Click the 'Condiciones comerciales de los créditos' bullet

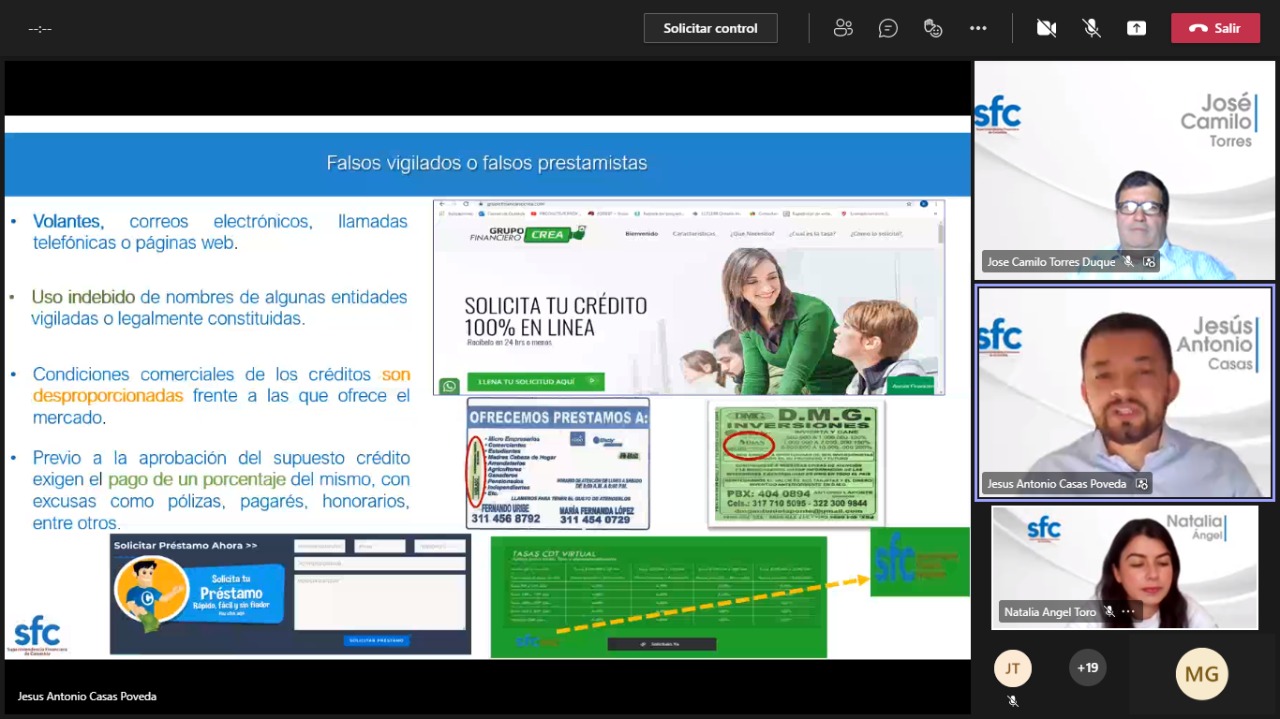pyautogui.click(x=221, y=396)
